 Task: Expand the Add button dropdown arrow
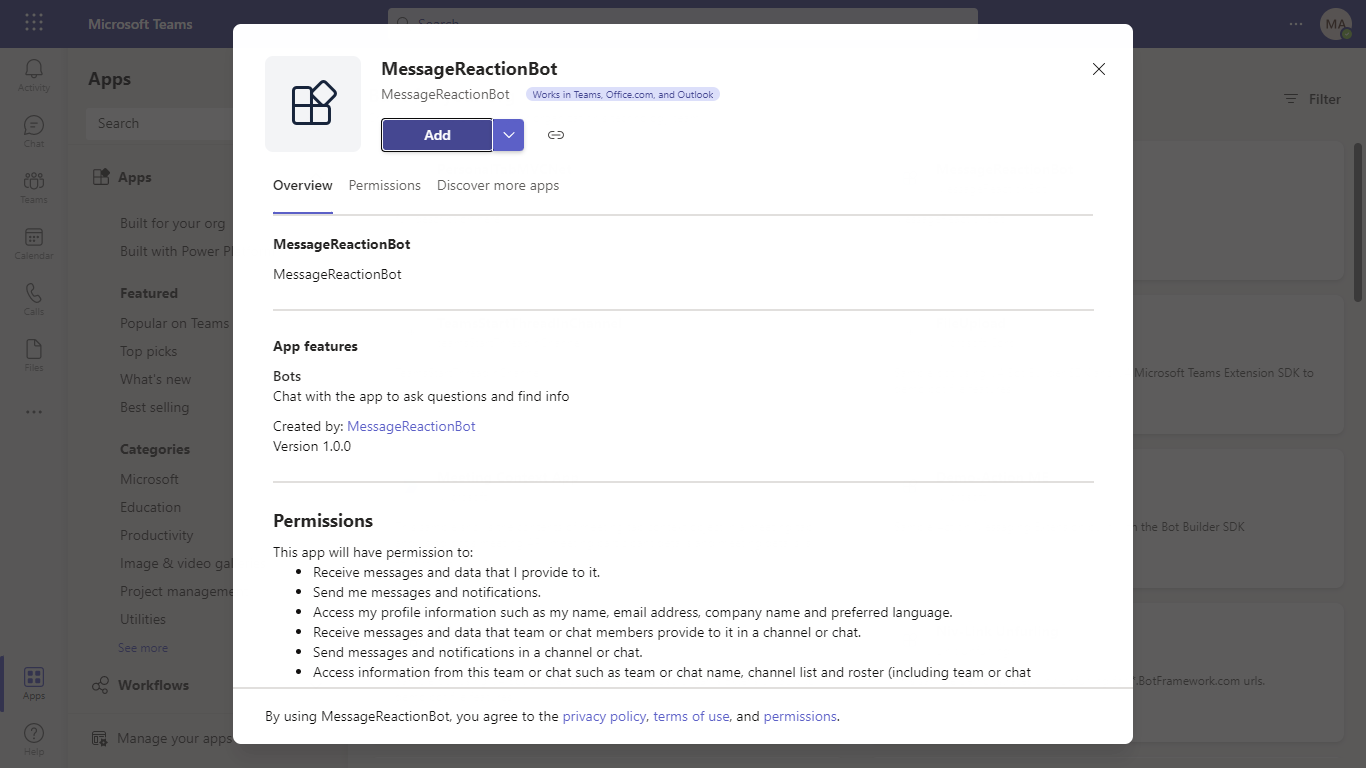(509, 135)
